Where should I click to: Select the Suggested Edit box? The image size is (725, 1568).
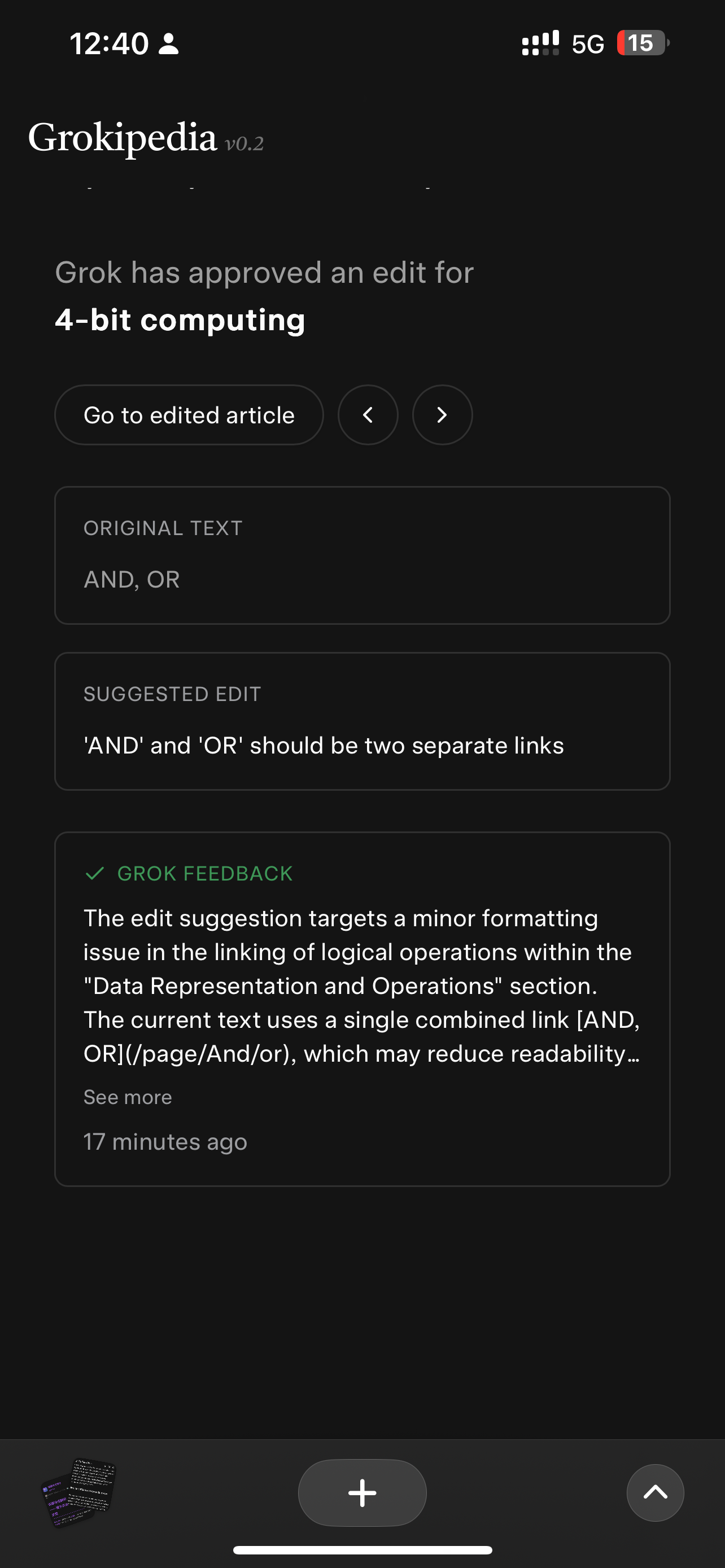coord(362,721)
